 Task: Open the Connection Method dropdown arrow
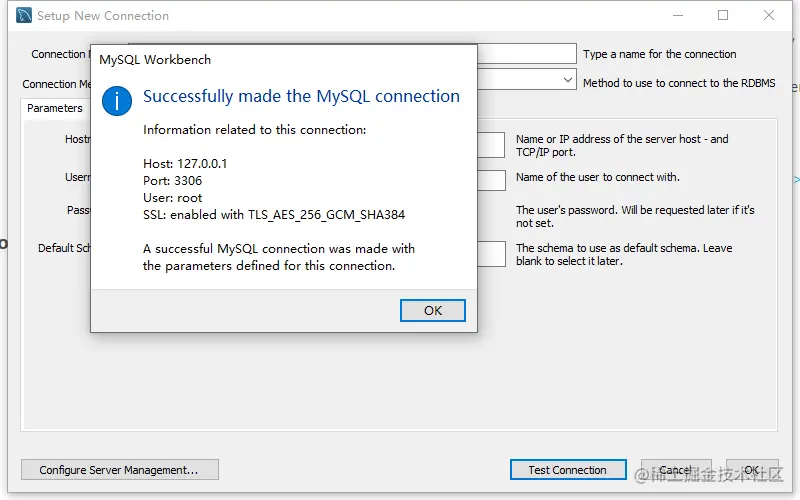tap(567, 80)
